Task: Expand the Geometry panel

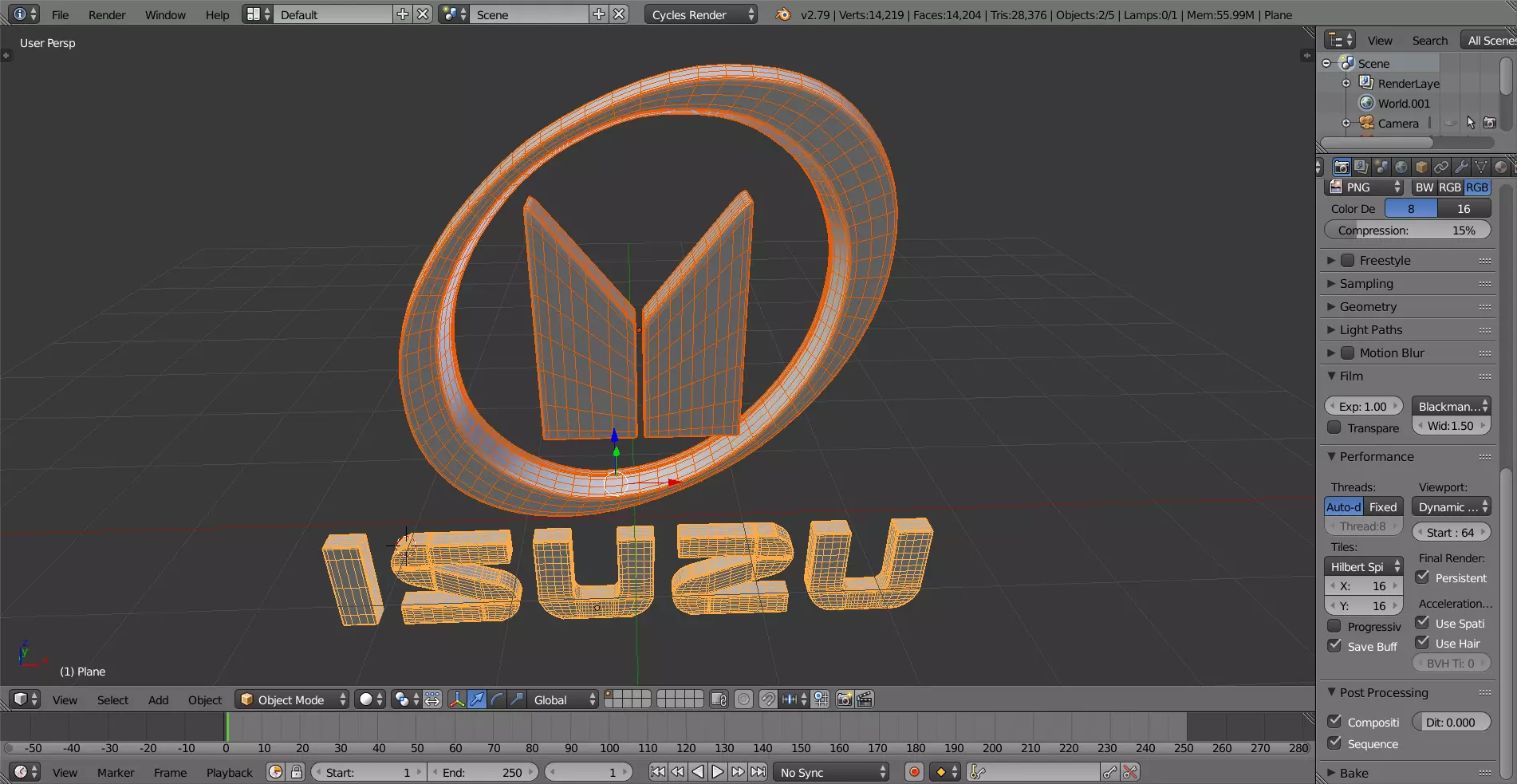Action: coord(1368,307)
